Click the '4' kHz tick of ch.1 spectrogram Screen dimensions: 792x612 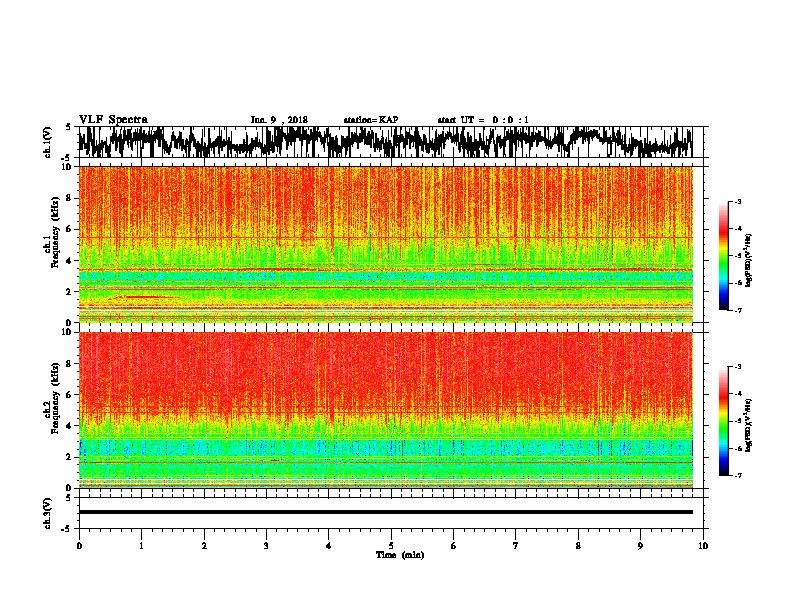[x=69, y=261]
